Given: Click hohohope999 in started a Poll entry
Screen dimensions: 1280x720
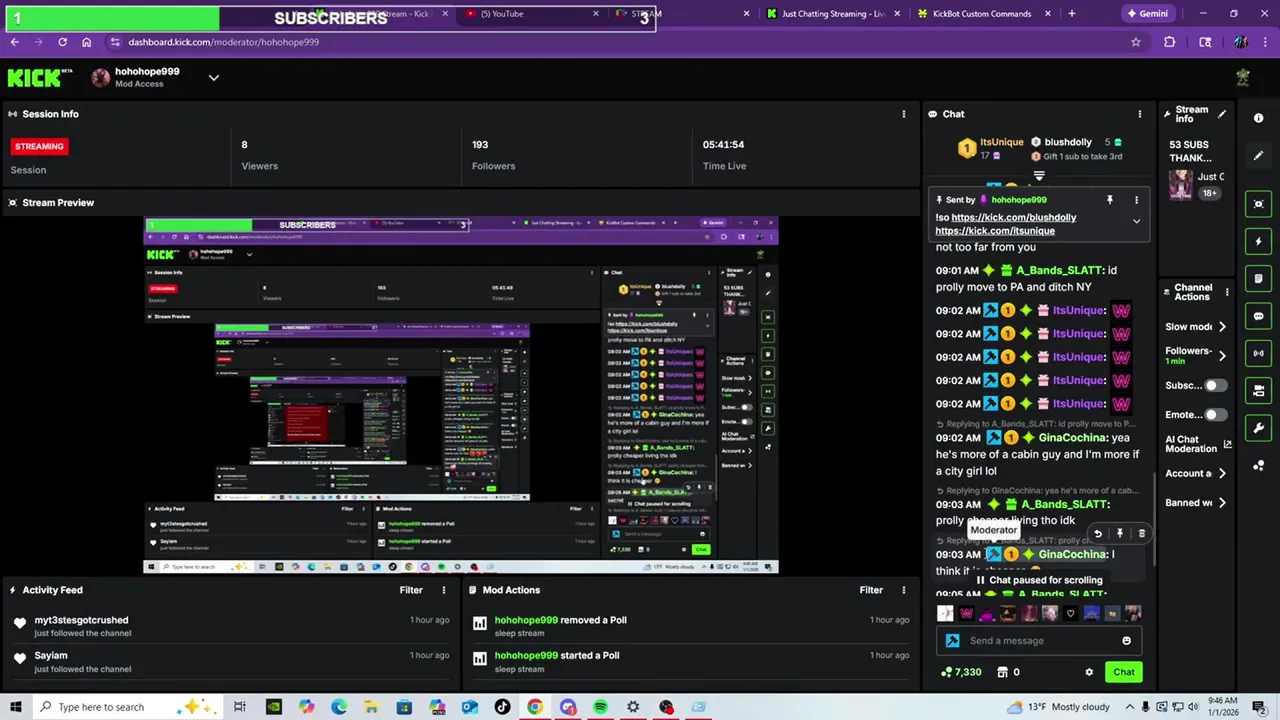Looking at the screenshot, I should point(526,656).
